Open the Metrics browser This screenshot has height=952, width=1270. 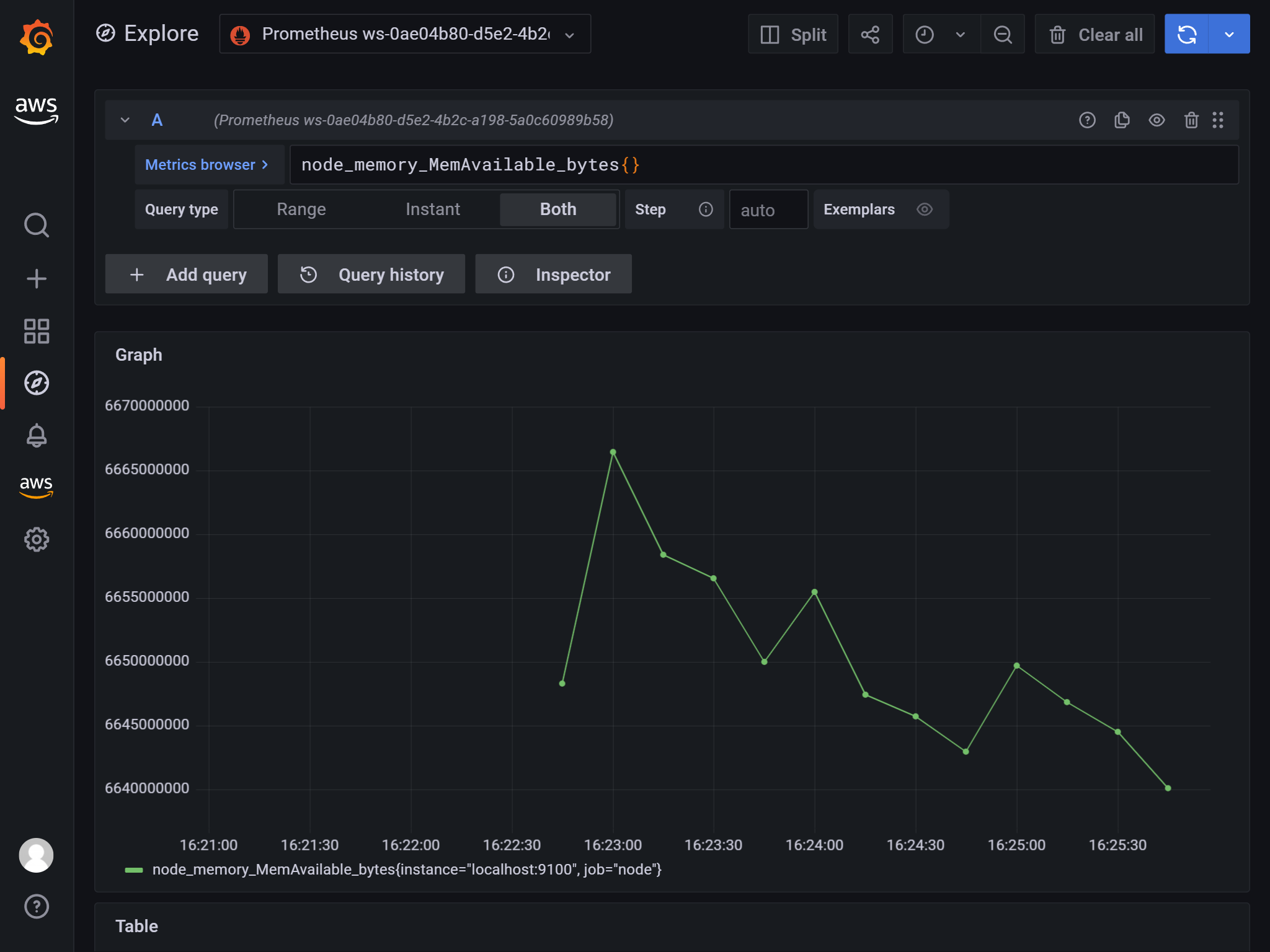coord(208,164)
